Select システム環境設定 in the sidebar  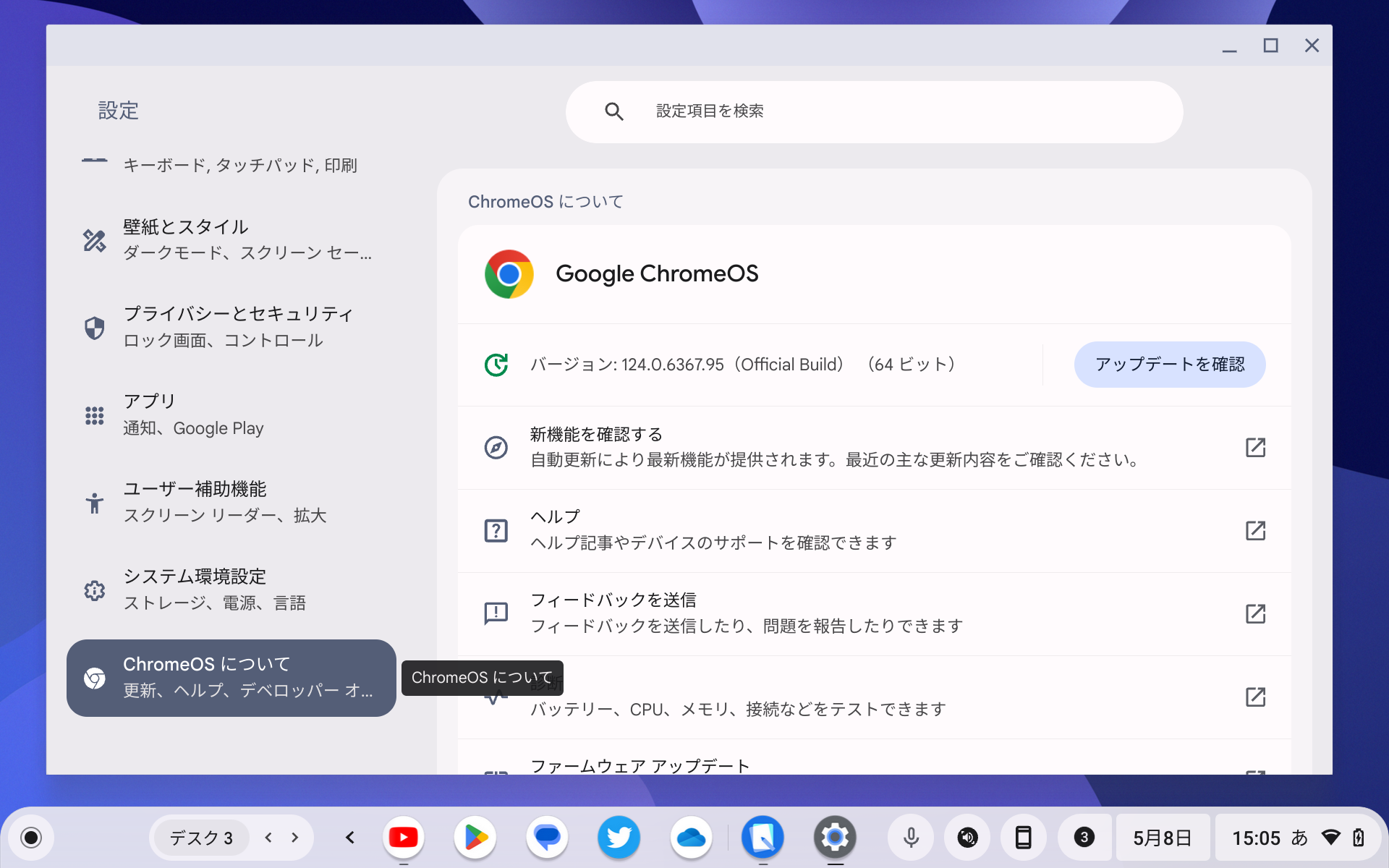(x=195, y=589)
